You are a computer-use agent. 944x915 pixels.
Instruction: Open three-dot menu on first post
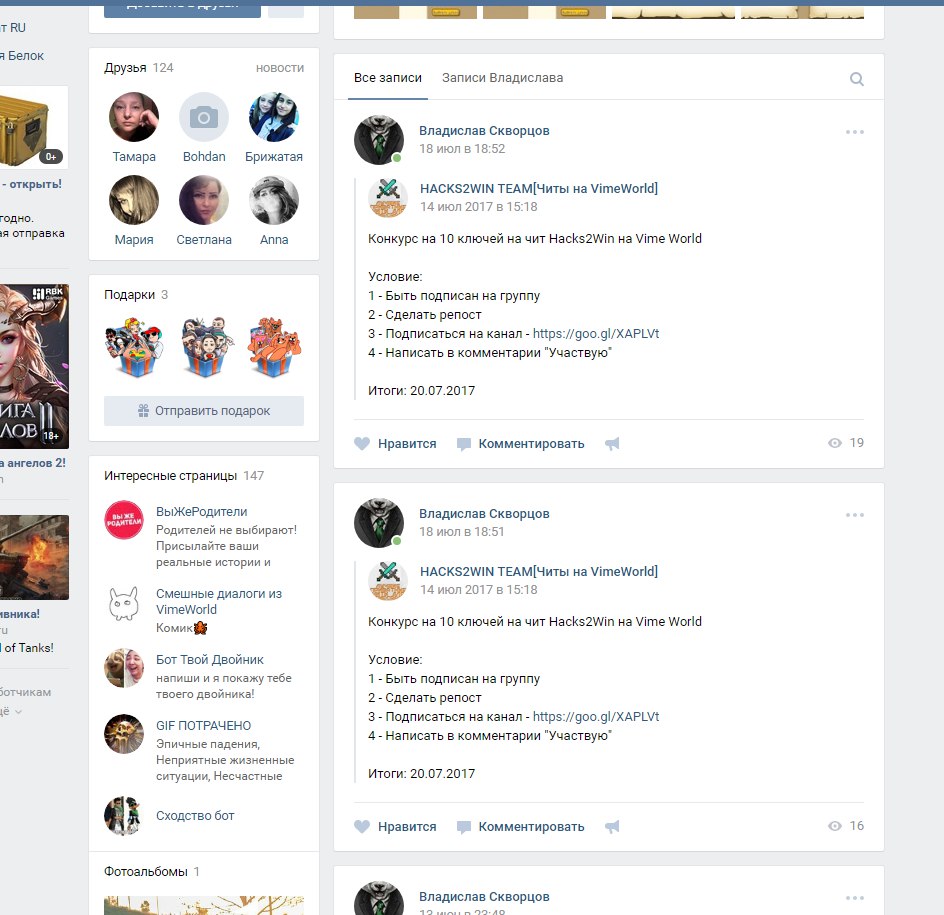tap(854, 132)
